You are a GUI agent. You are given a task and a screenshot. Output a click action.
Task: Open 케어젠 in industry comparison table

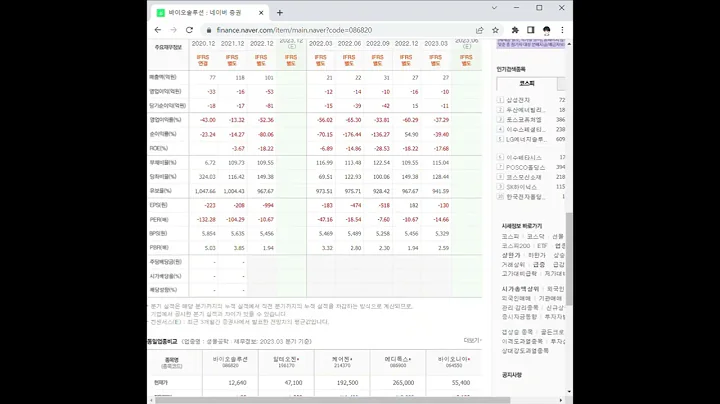coord(342,359)
